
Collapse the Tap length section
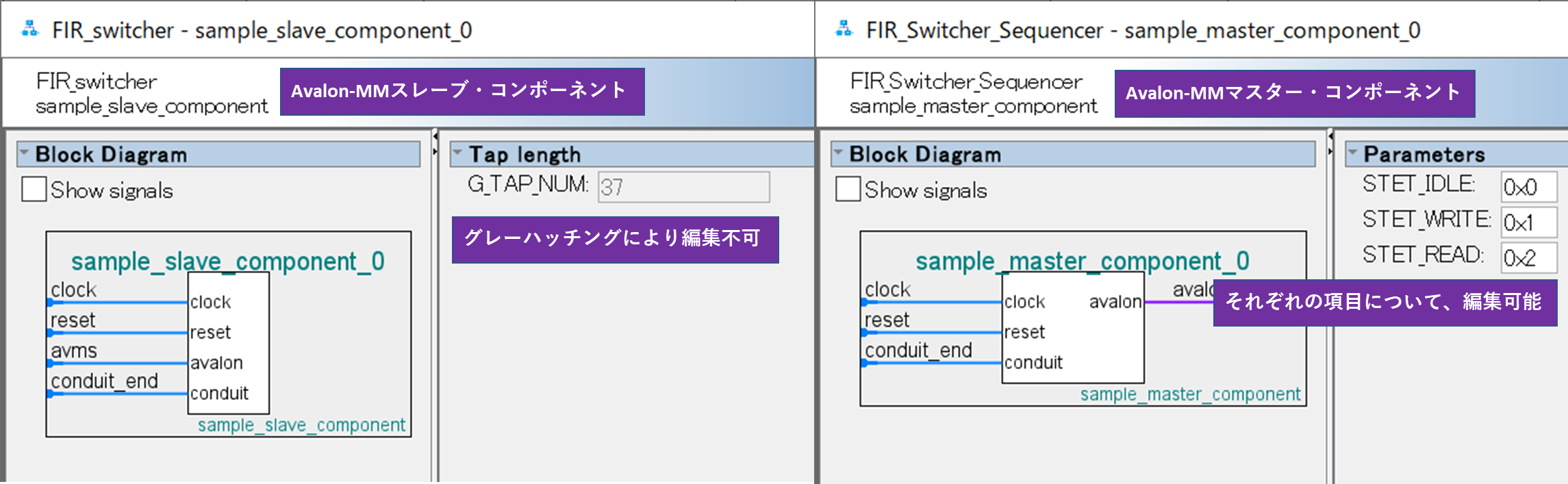[457, 154]
